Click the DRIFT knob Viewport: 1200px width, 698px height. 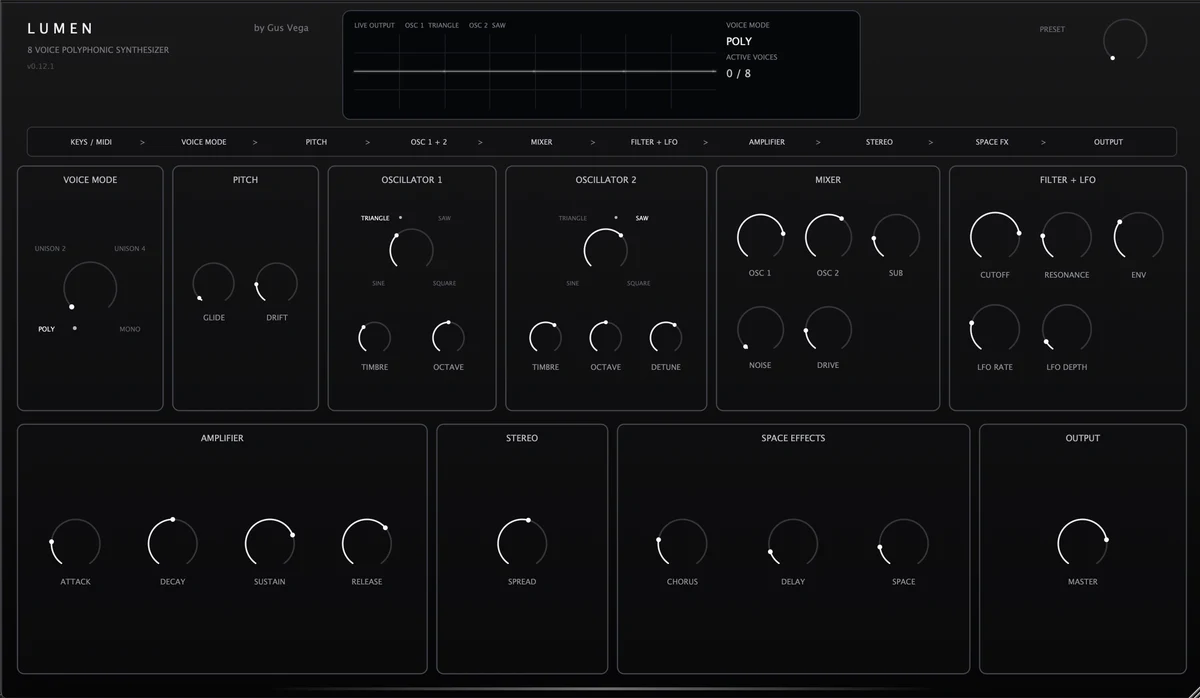click(x=276, y=284)
